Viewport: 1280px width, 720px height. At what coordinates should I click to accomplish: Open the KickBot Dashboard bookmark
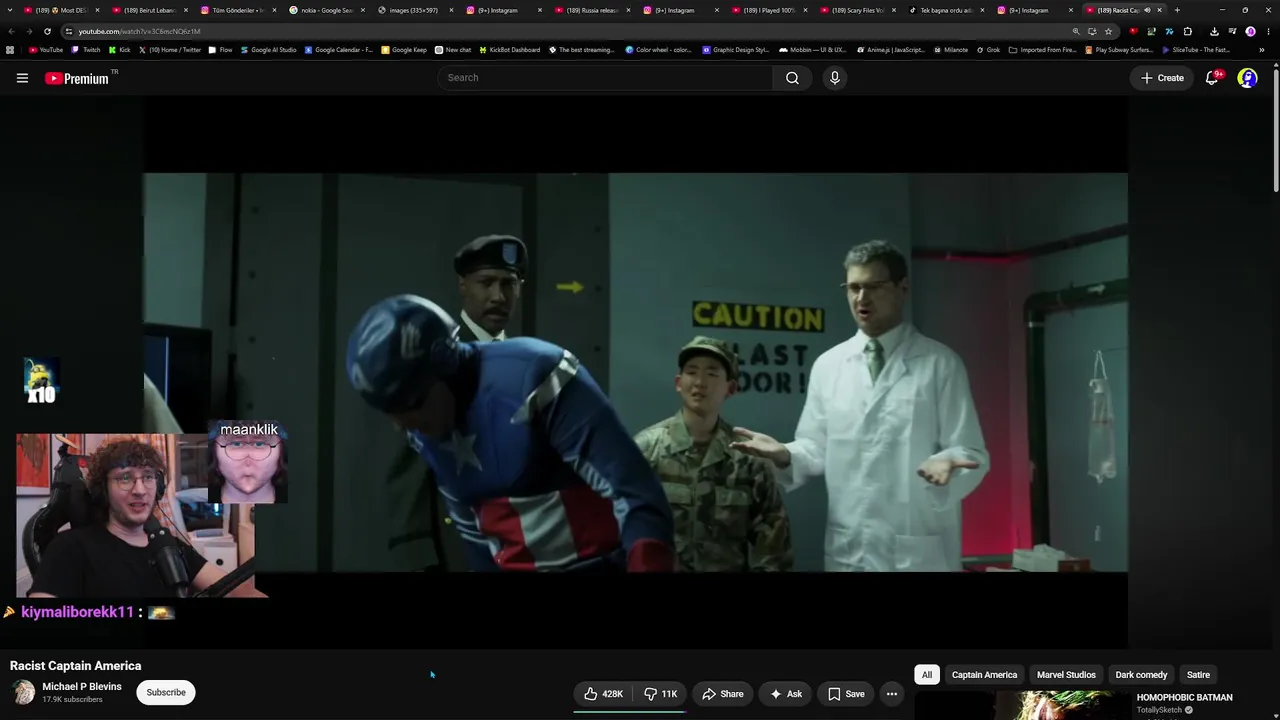[510, 49]
